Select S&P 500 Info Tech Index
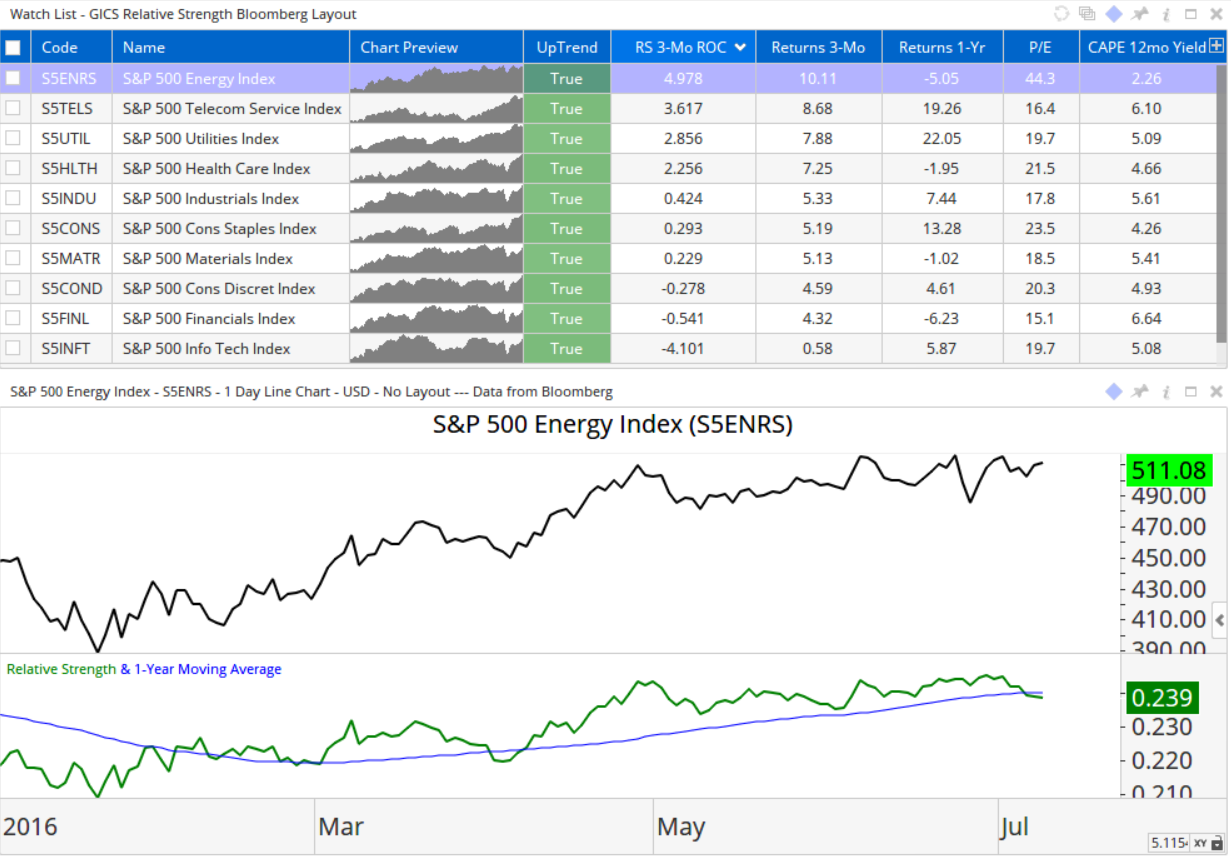The image size is (1231, 860). (x=207, y=348)
